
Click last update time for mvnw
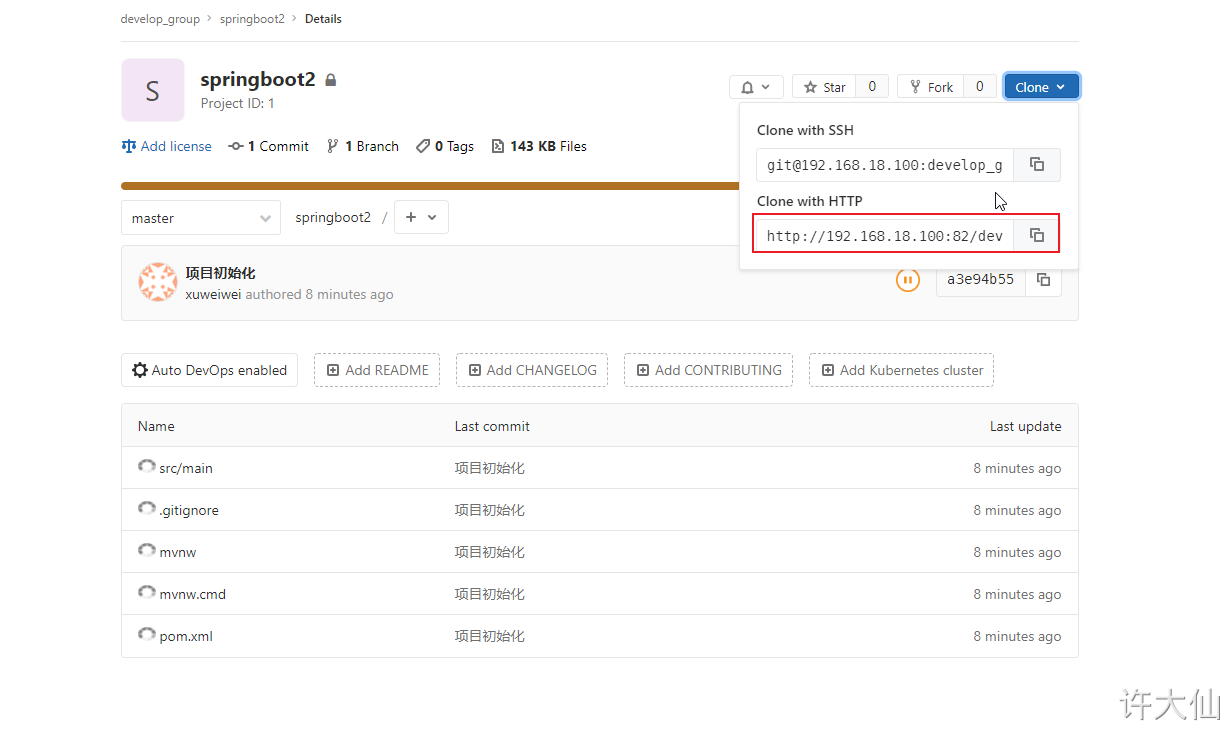[x=1017, y=552]
